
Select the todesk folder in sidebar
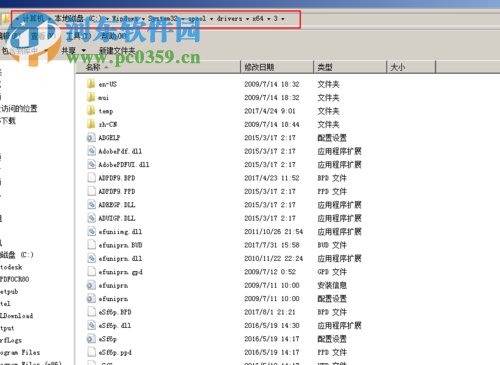pos(11,267)
